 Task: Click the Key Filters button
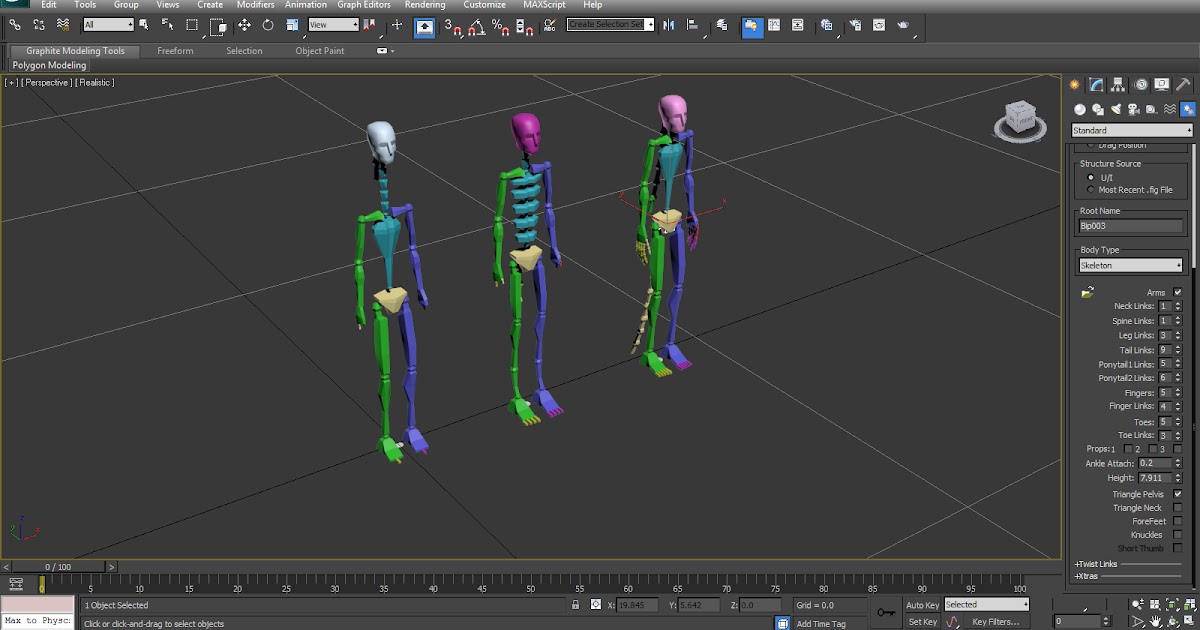(995, 622)
